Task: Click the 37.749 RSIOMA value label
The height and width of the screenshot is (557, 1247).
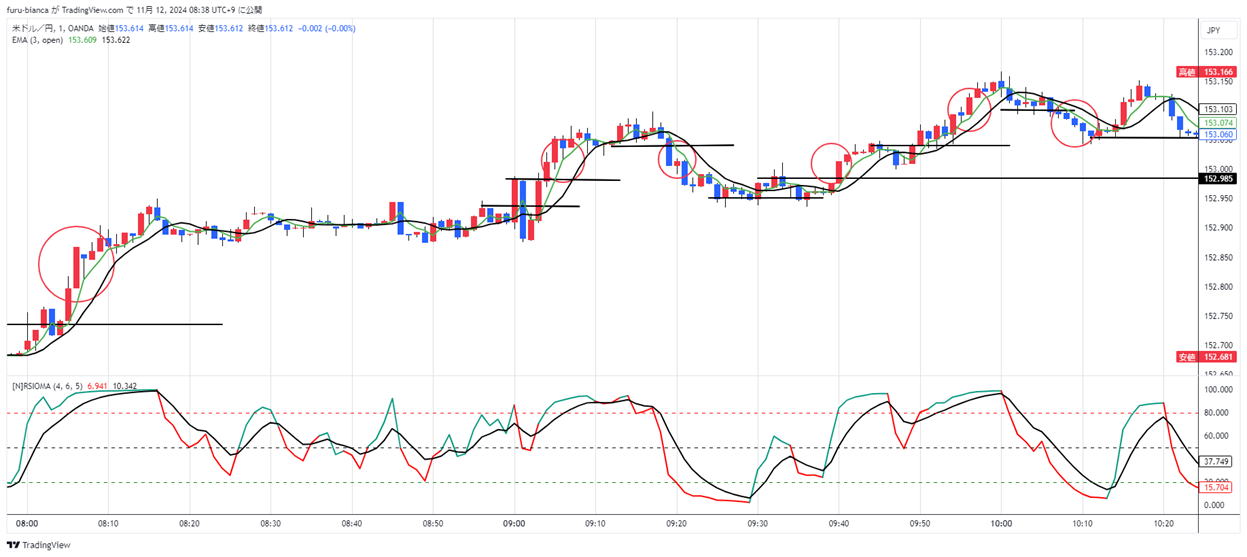Action: coord(1216,461)
